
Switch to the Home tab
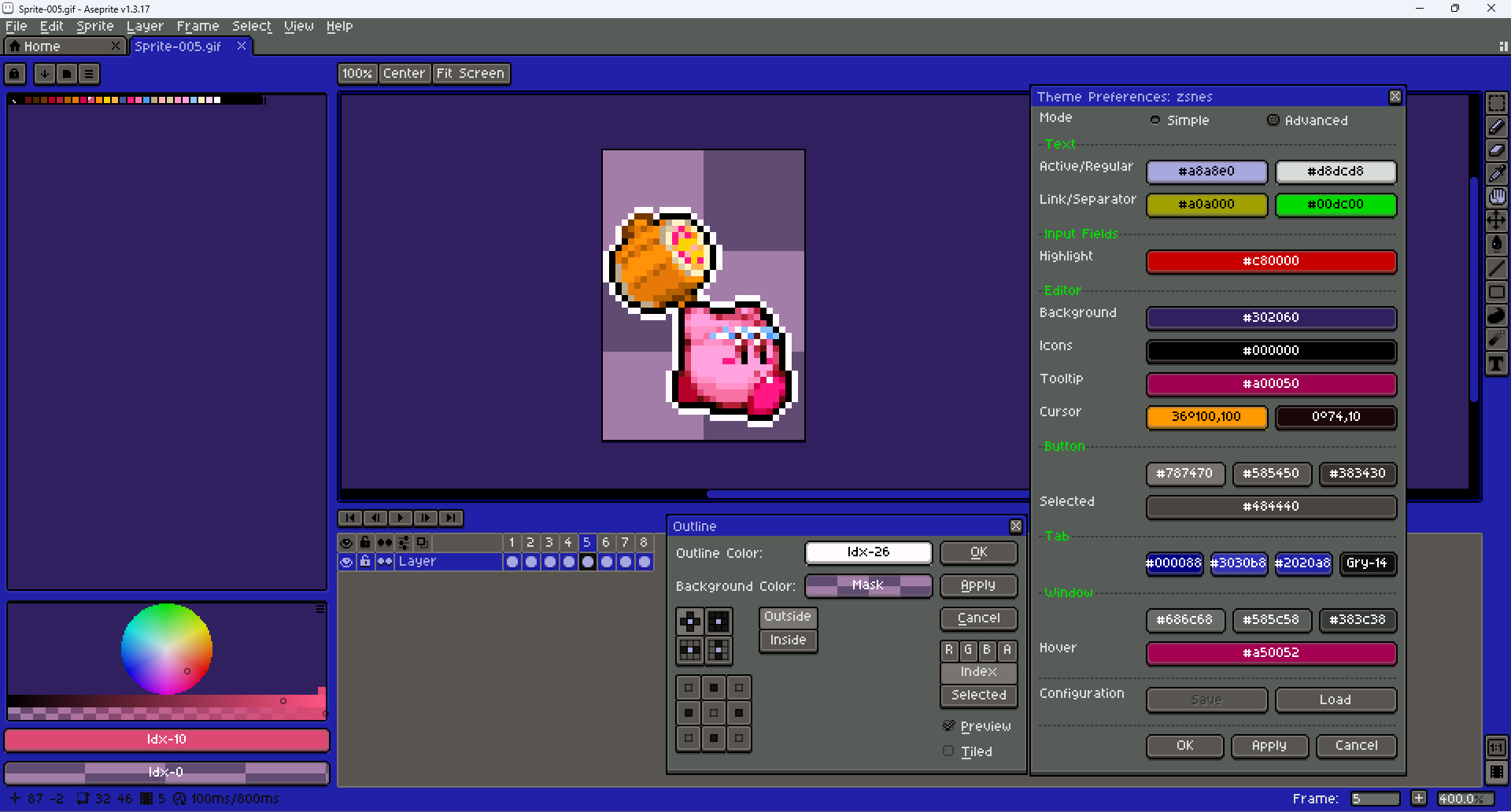tap(65, 46)
